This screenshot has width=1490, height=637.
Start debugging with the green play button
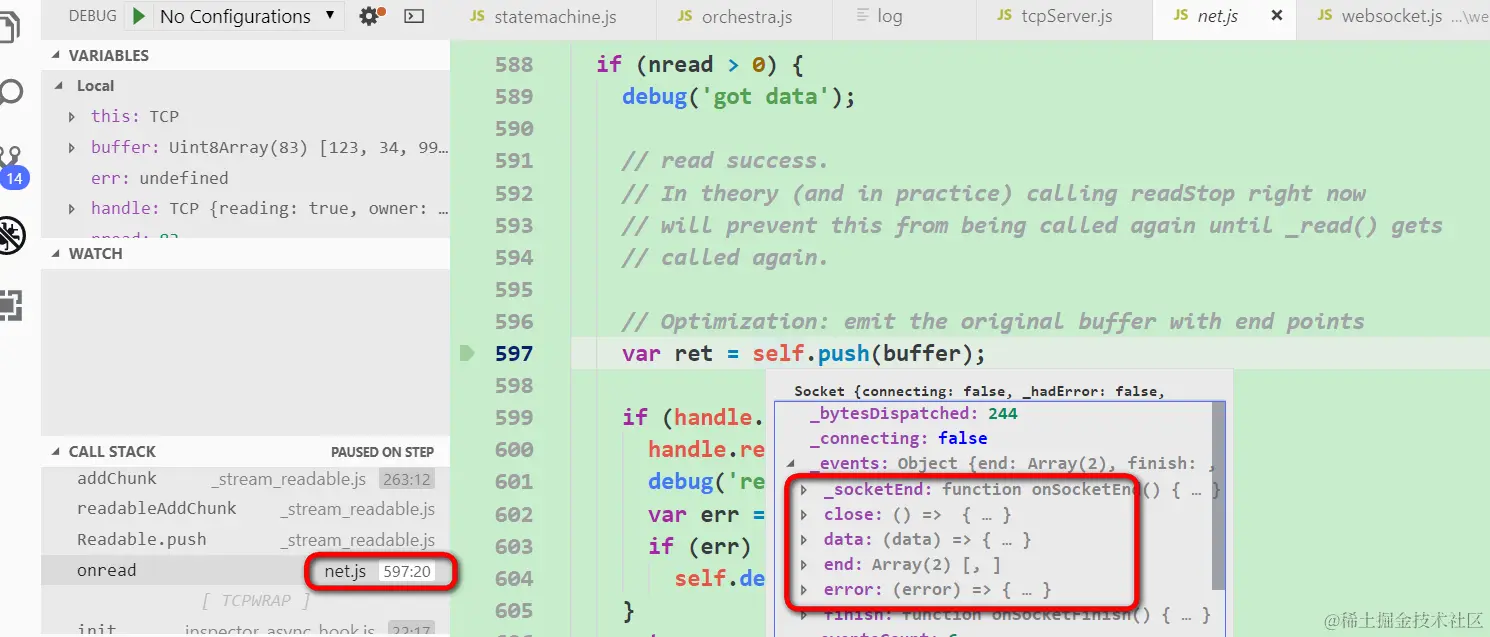[139, 16]
